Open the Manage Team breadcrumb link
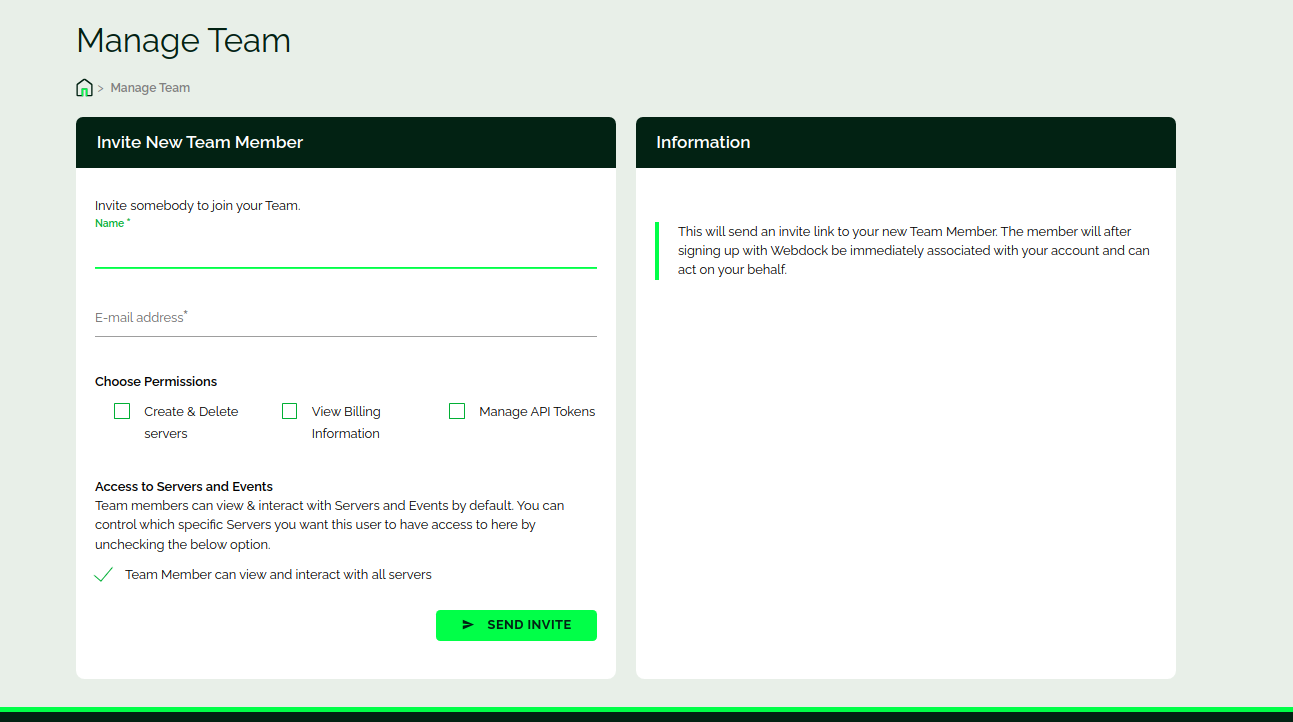Image resolution: width=1293 pixels, height=722 pixels. (x=150, y=88)
